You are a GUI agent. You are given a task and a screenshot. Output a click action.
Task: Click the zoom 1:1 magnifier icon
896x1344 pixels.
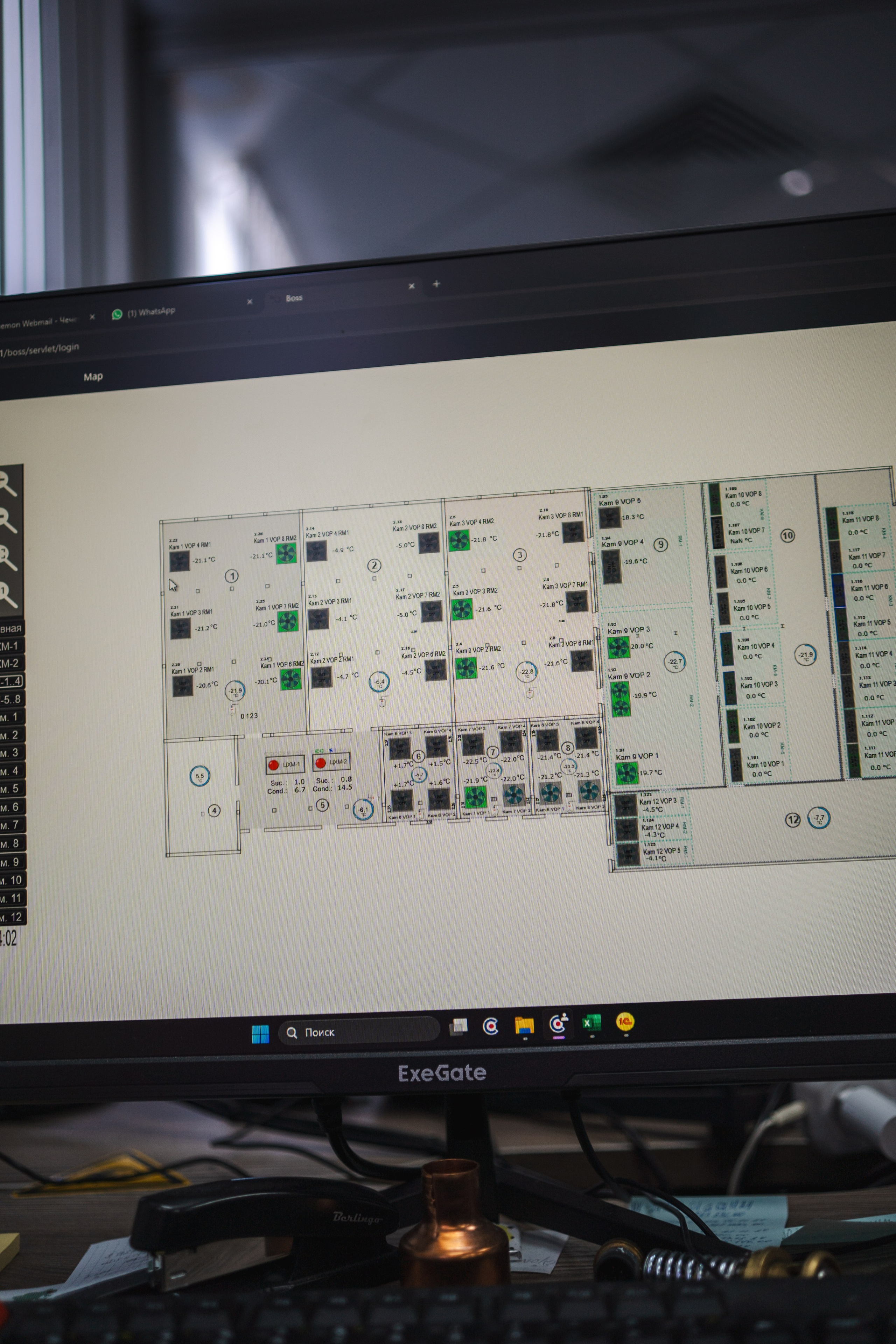[7, 594]
